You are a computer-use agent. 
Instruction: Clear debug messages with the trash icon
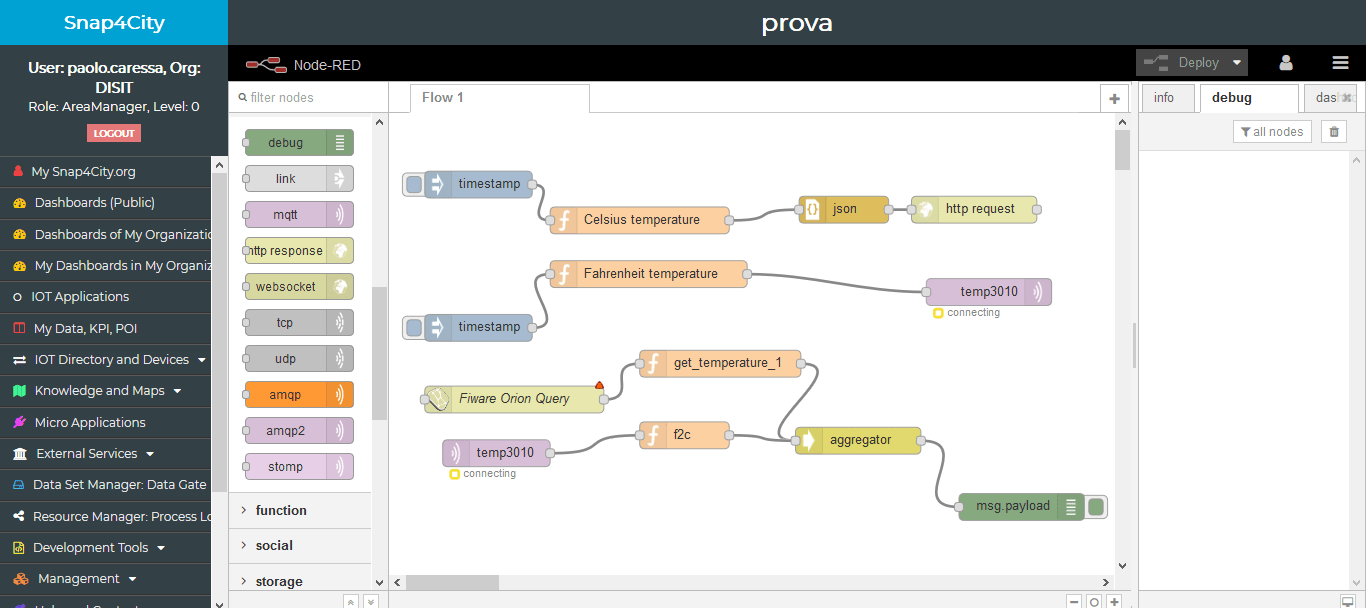click(1334, 132)
